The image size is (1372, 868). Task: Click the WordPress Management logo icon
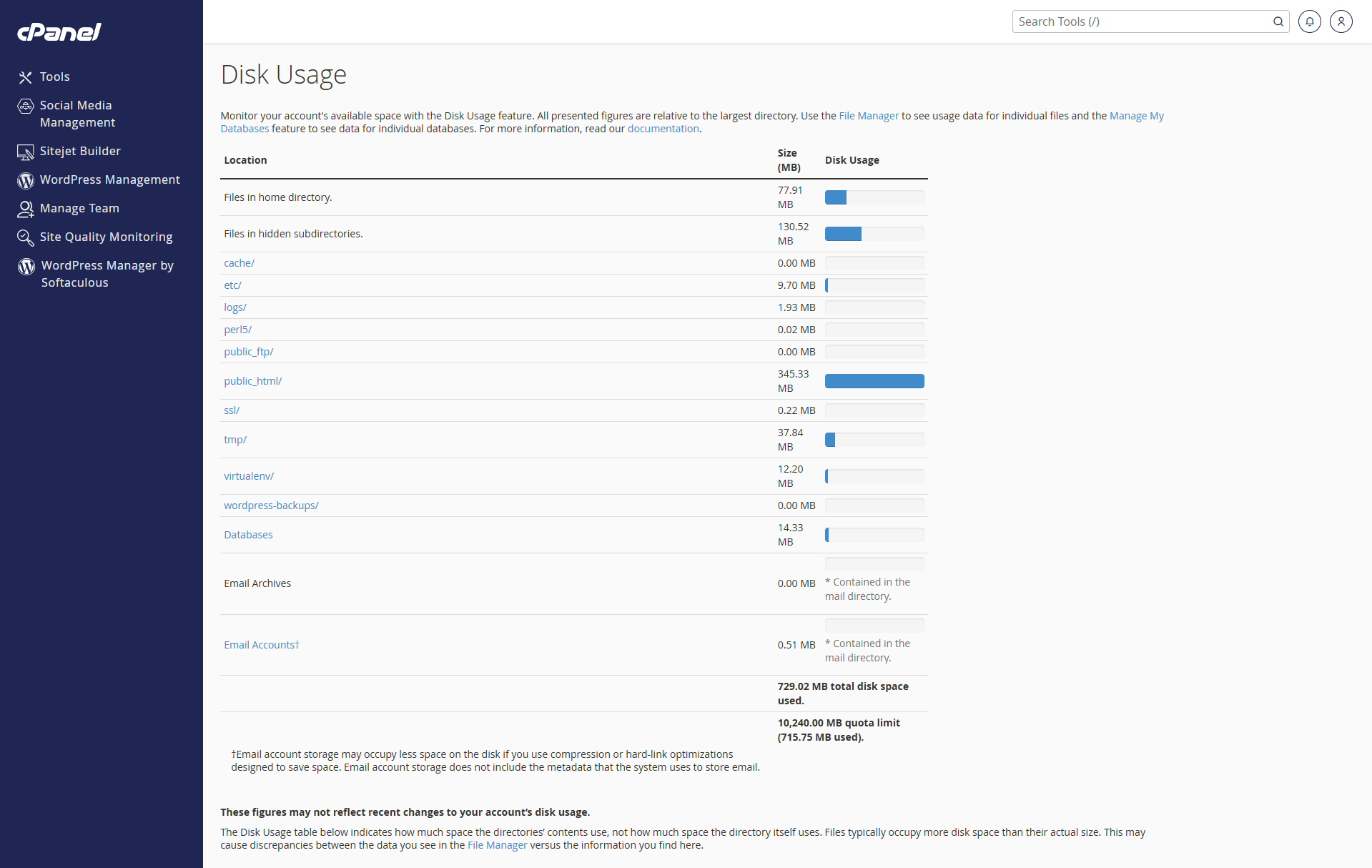tap(26, 181)
